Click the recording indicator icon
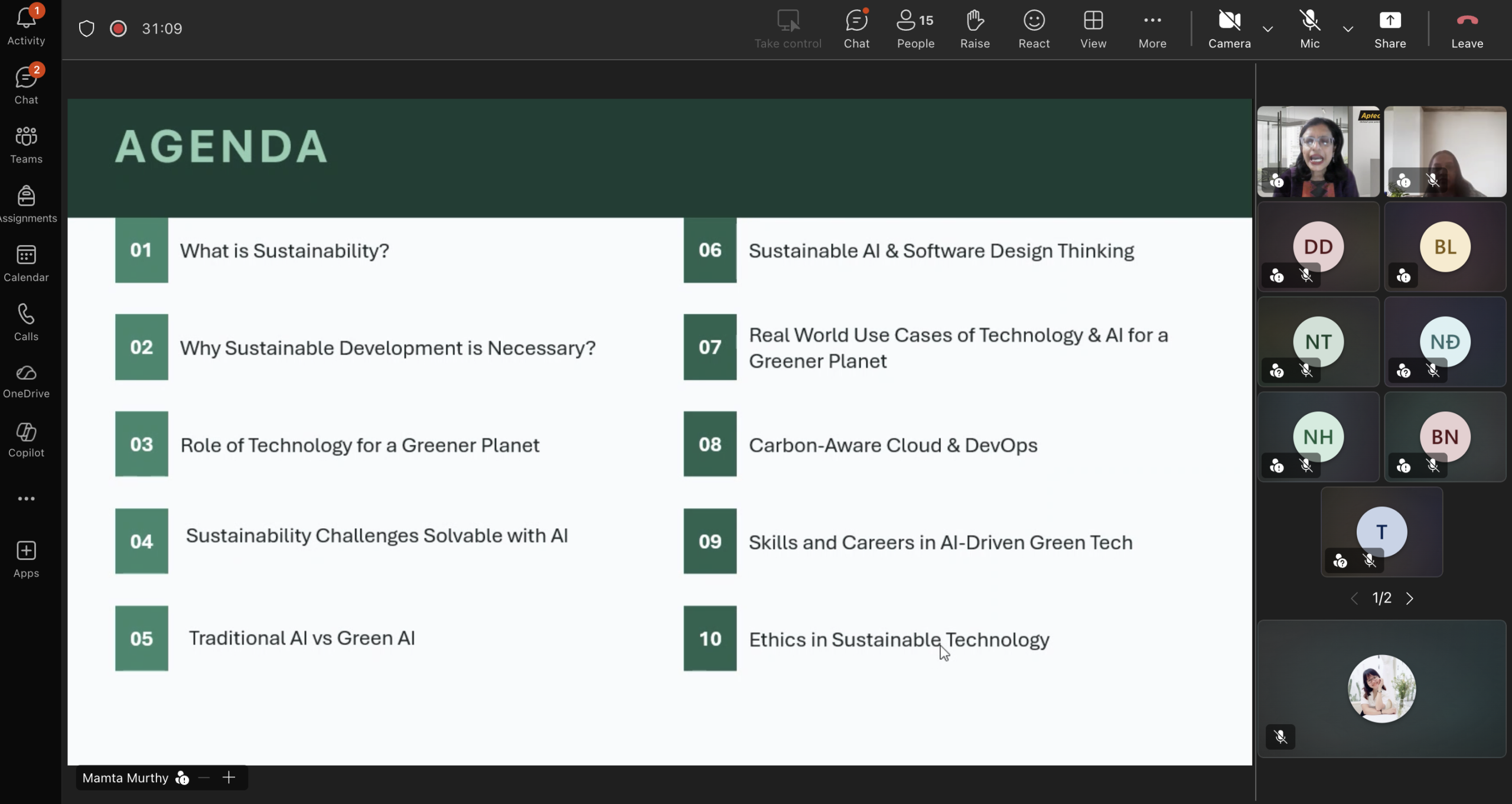 point(118,28)
